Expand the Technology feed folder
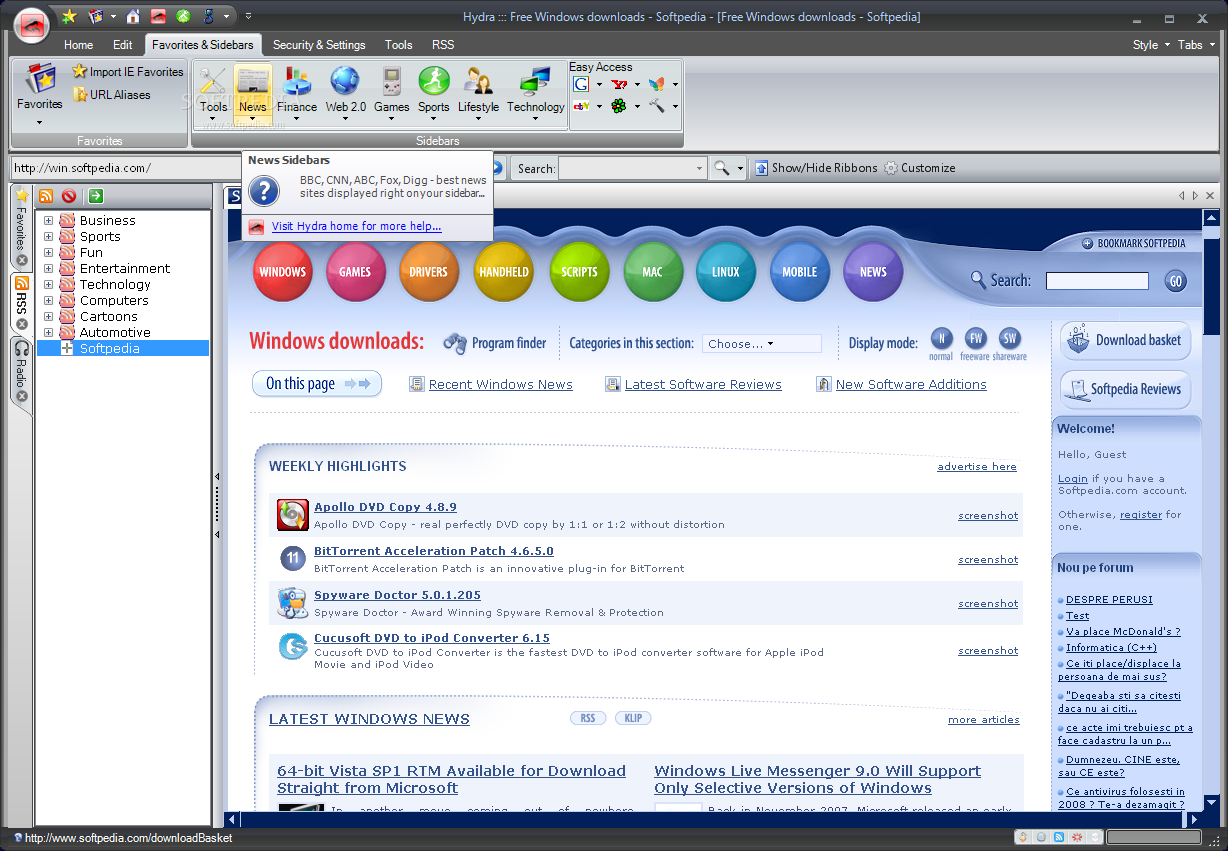This screenshot has height=851, width=1228. pos(48,285)
